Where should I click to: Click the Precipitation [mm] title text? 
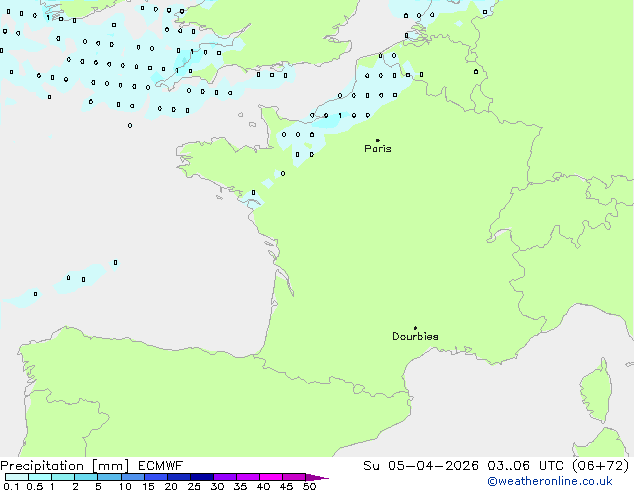pyautogui.click(x=64, y=466)
